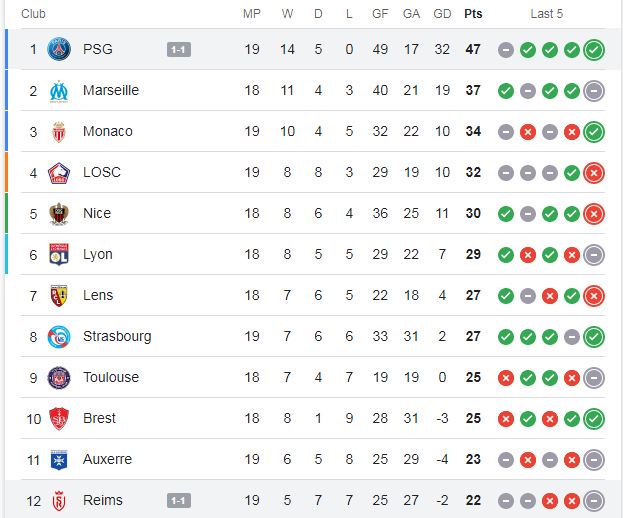Click the Marseille club crest icon
This screenshot has height=518, width=623.
(x=59, y=91)
